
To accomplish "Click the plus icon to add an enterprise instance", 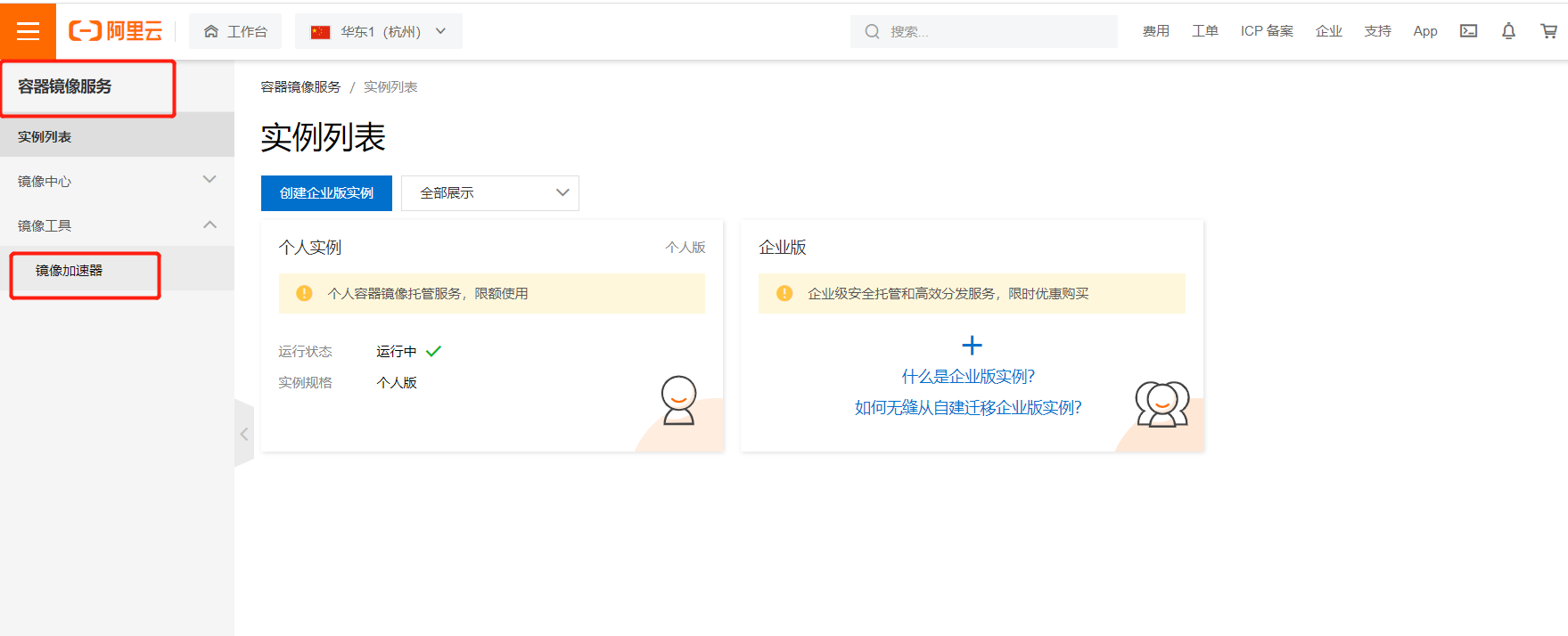I will point(972,346).
